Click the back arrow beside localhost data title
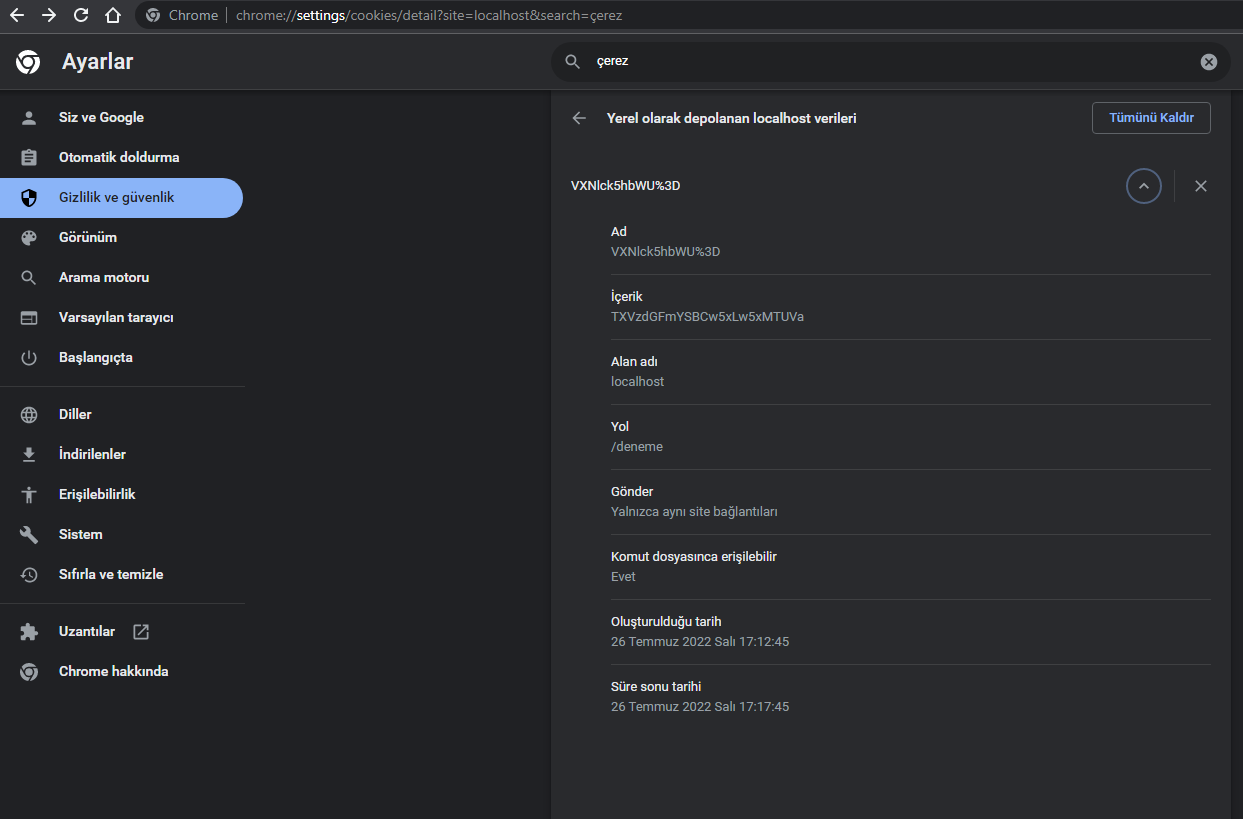Screen dimensions: 1243x819 pyautogui.click(x=579, y=118)
